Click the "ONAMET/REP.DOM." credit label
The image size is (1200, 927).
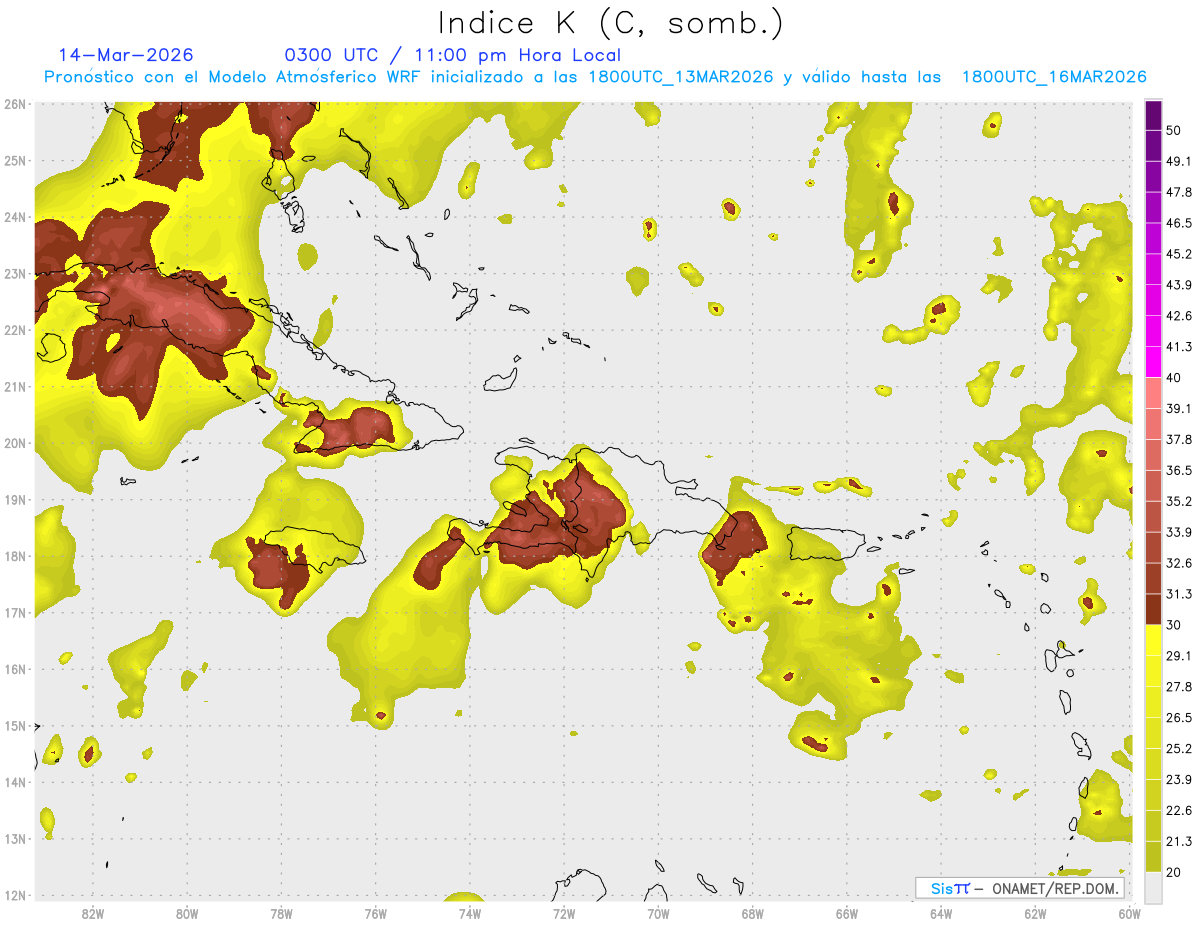coord(1055,888)
